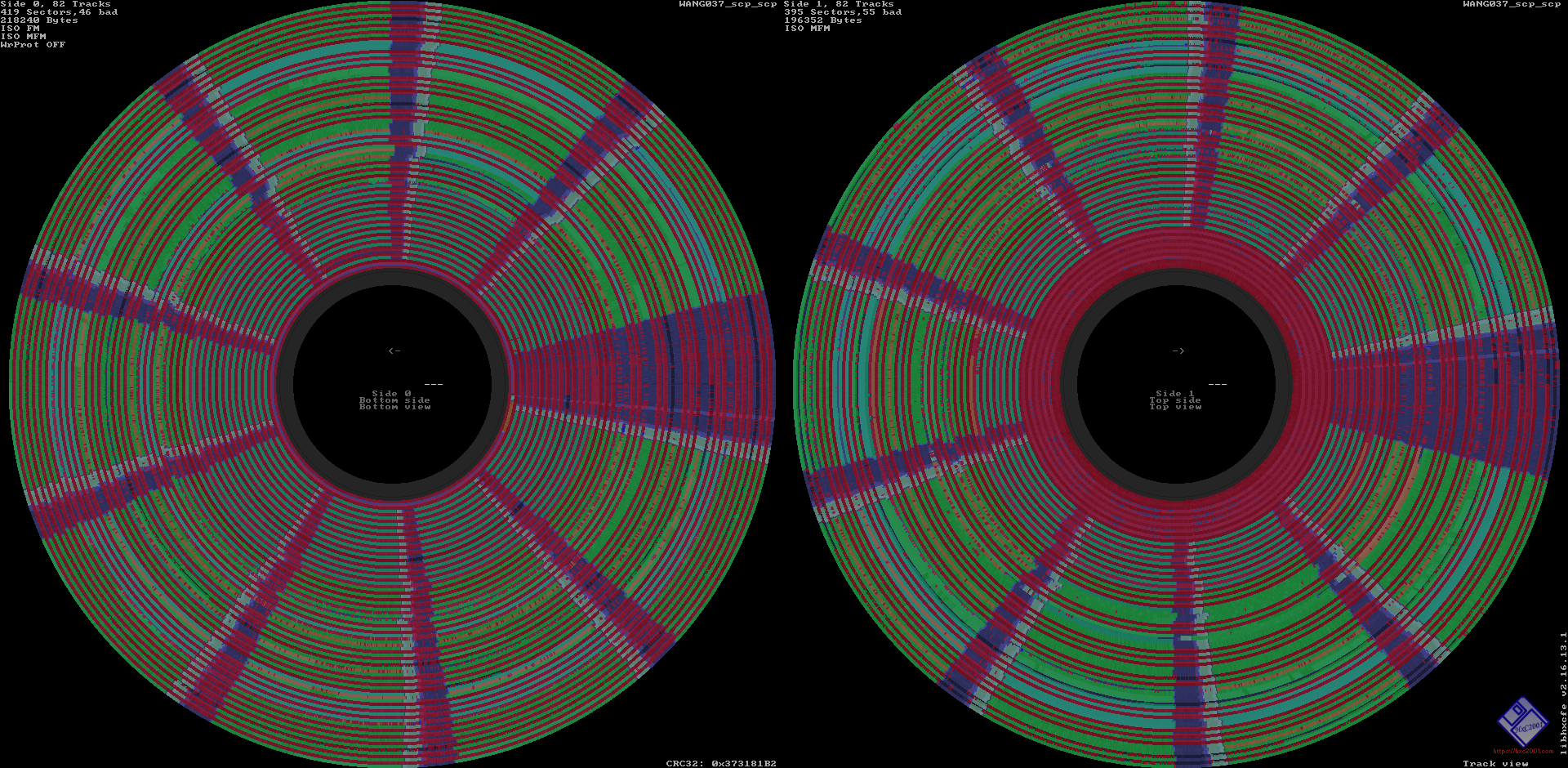Viewport: 1568px width, 768px height.
Task: Click "419 Sectors,46 bad" text
Action: click(x=59, y=12)
